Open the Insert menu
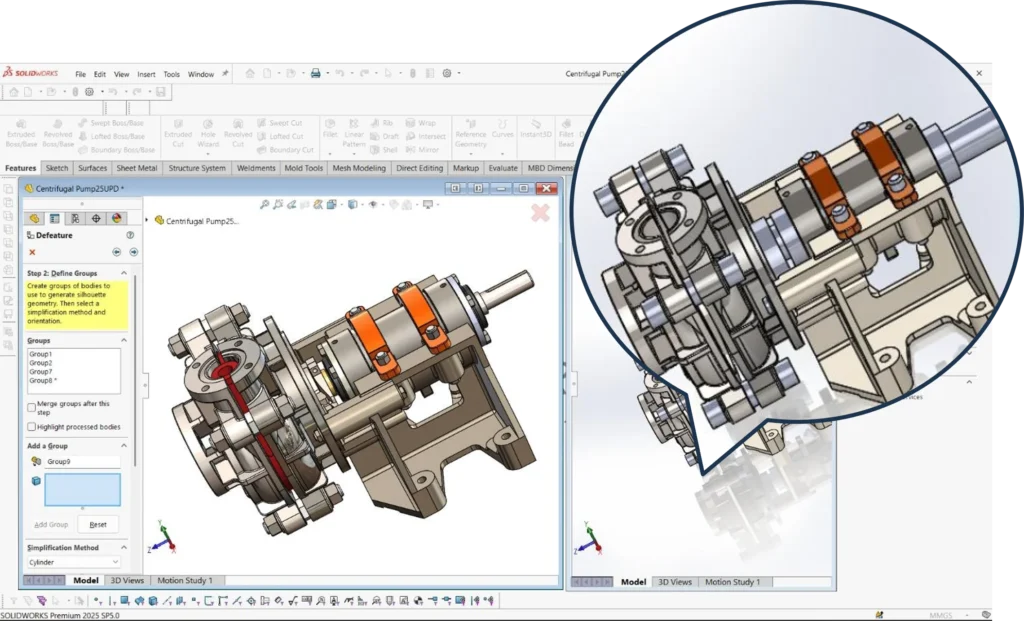 pos(146,74)
